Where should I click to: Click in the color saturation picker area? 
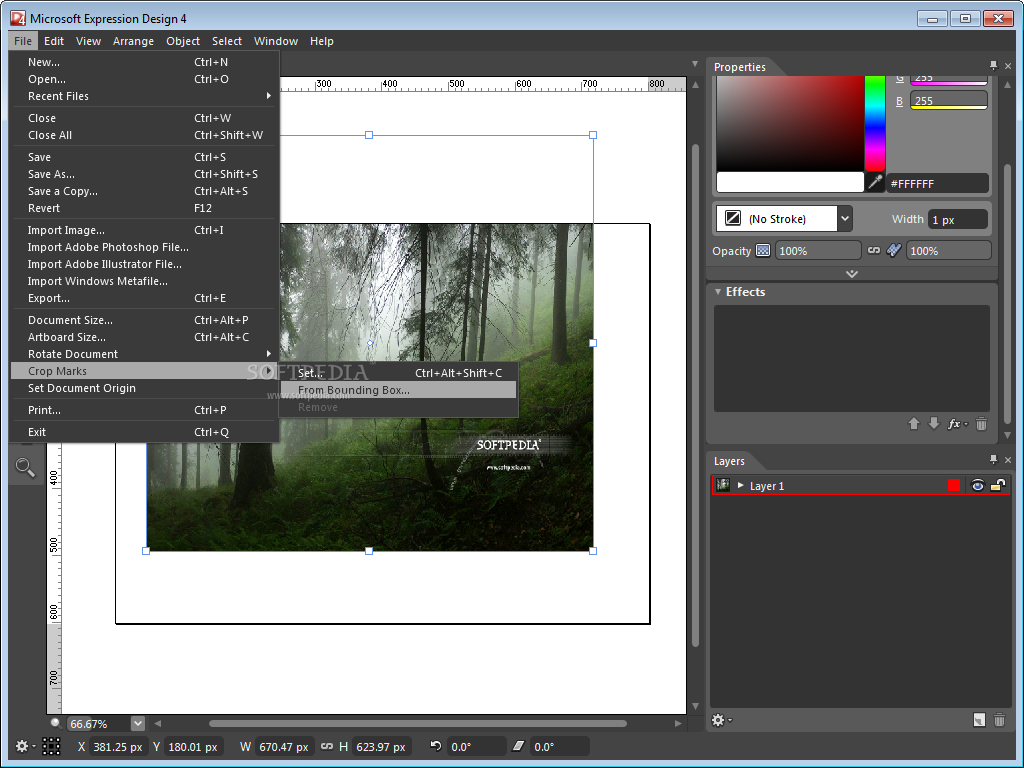pos(790,123)
